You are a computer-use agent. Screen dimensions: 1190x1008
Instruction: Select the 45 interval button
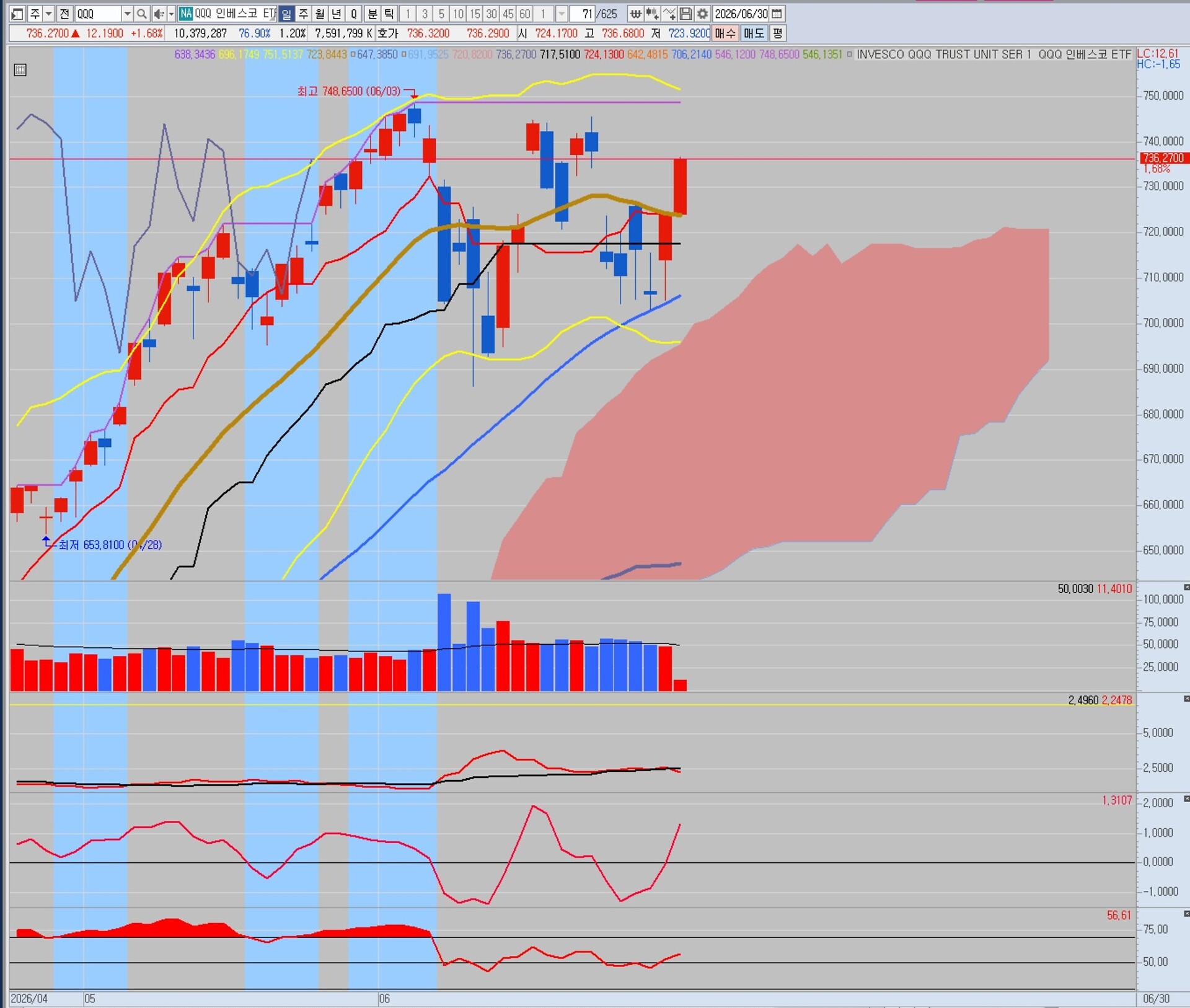[x=508, y=14]
